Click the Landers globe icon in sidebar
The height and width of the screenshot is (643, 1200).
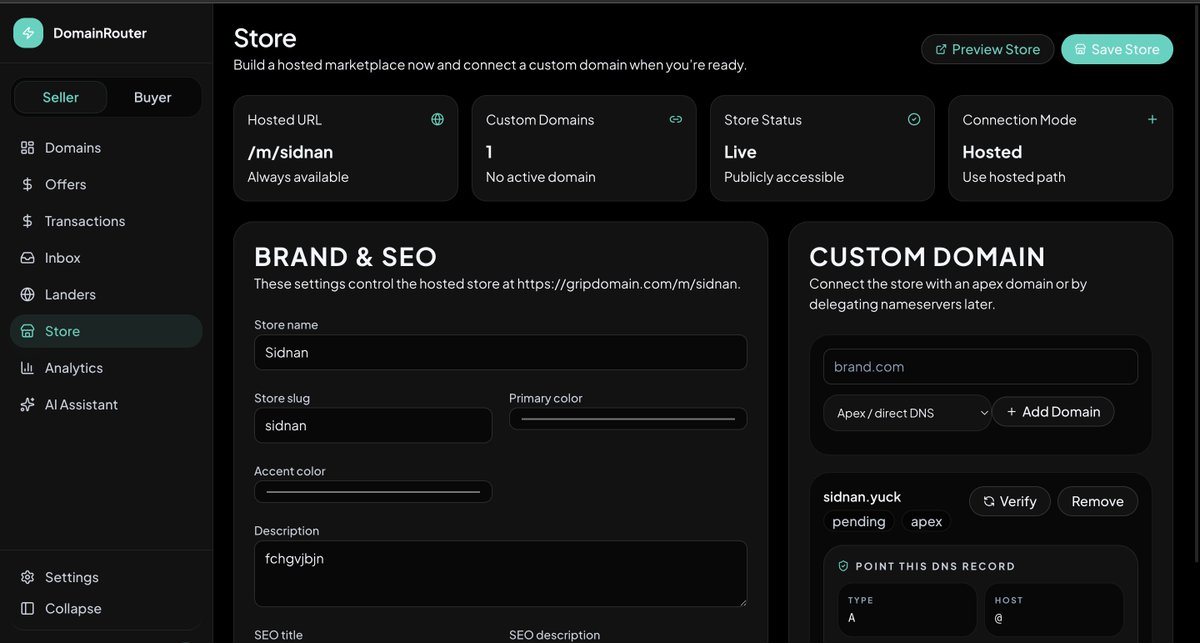pos(27,295)
